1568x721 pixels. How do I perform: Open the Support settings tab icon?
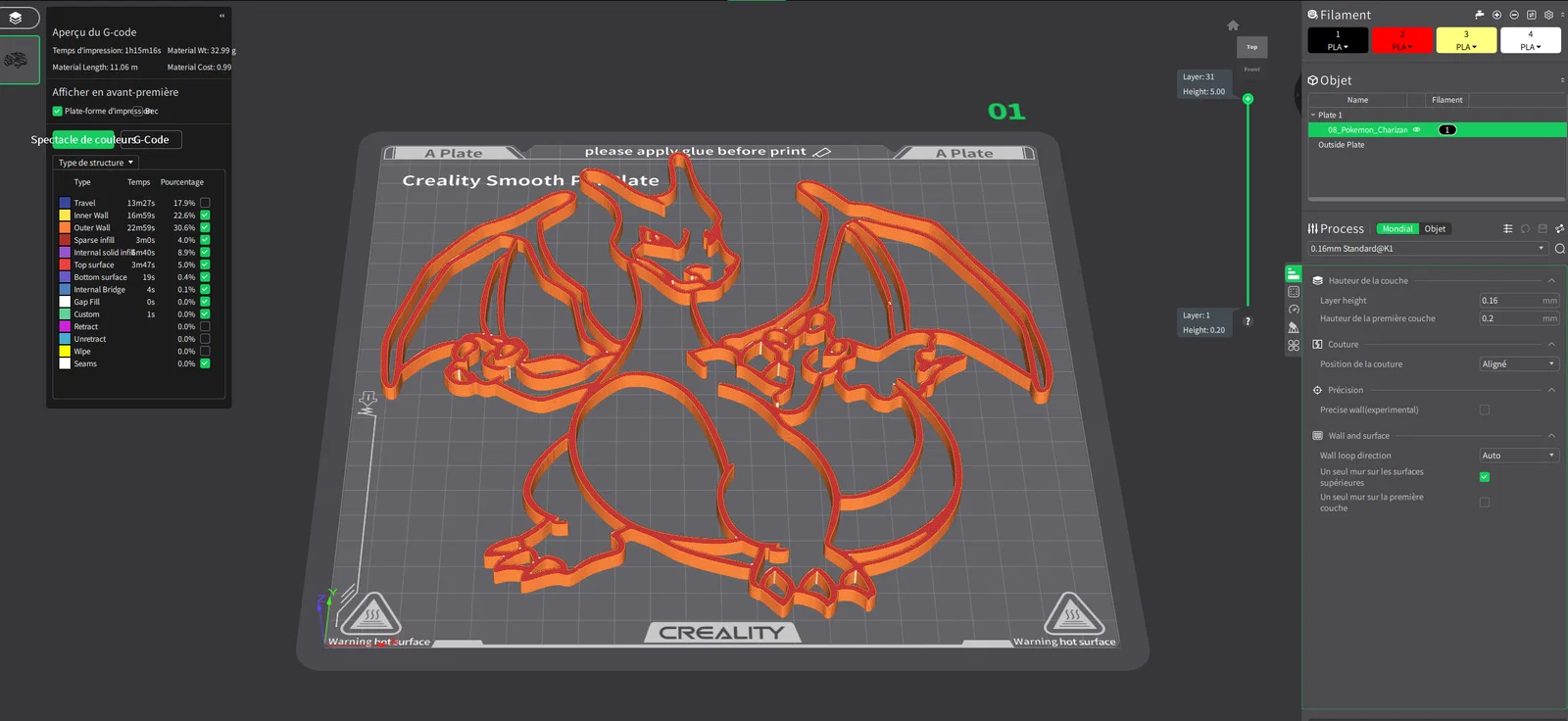[x=1294, y=327]
